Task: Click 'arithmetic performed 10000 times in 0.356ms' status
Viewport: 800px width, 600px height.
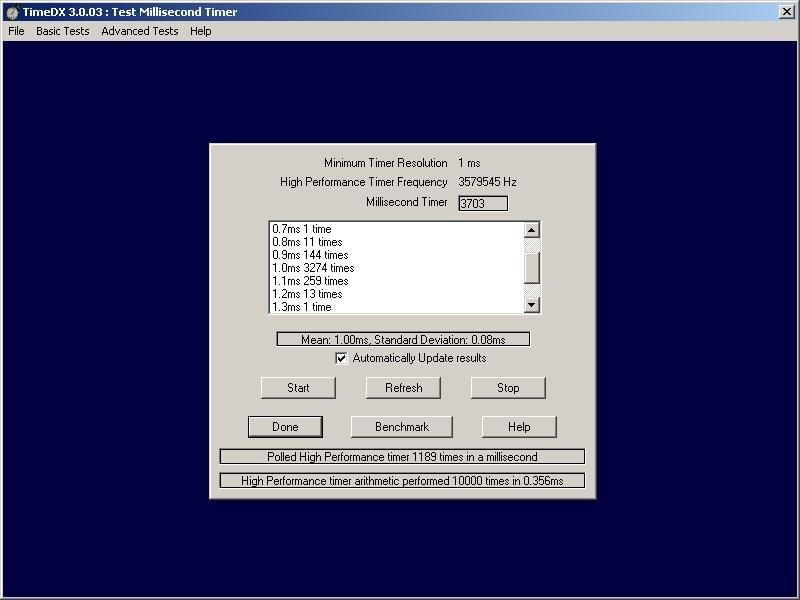Action: pyautogui.click(x=402, y=481)
